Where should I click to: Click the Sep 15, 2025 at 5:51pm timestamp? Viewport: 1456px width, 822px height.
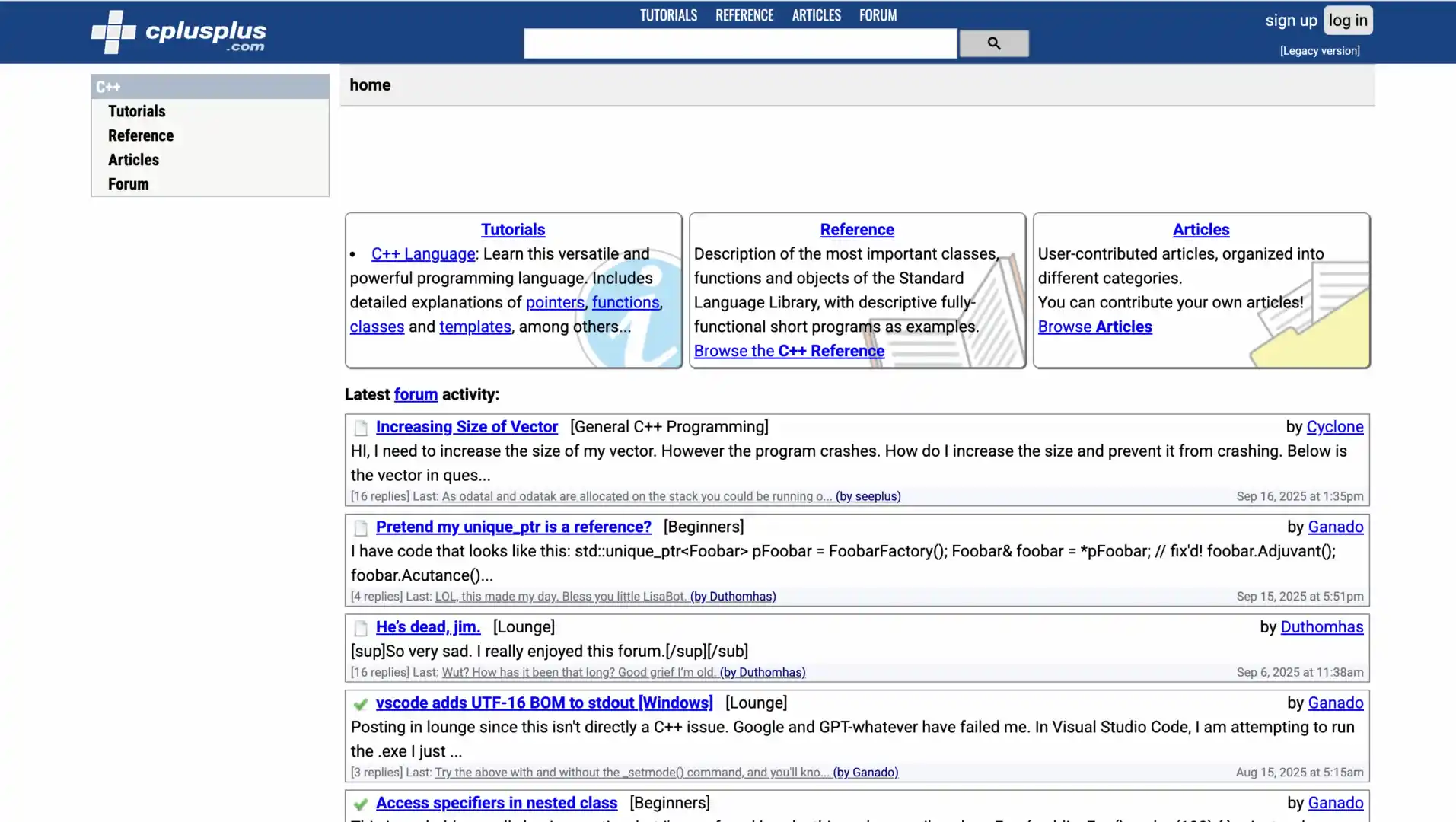tap(1299, 597)
